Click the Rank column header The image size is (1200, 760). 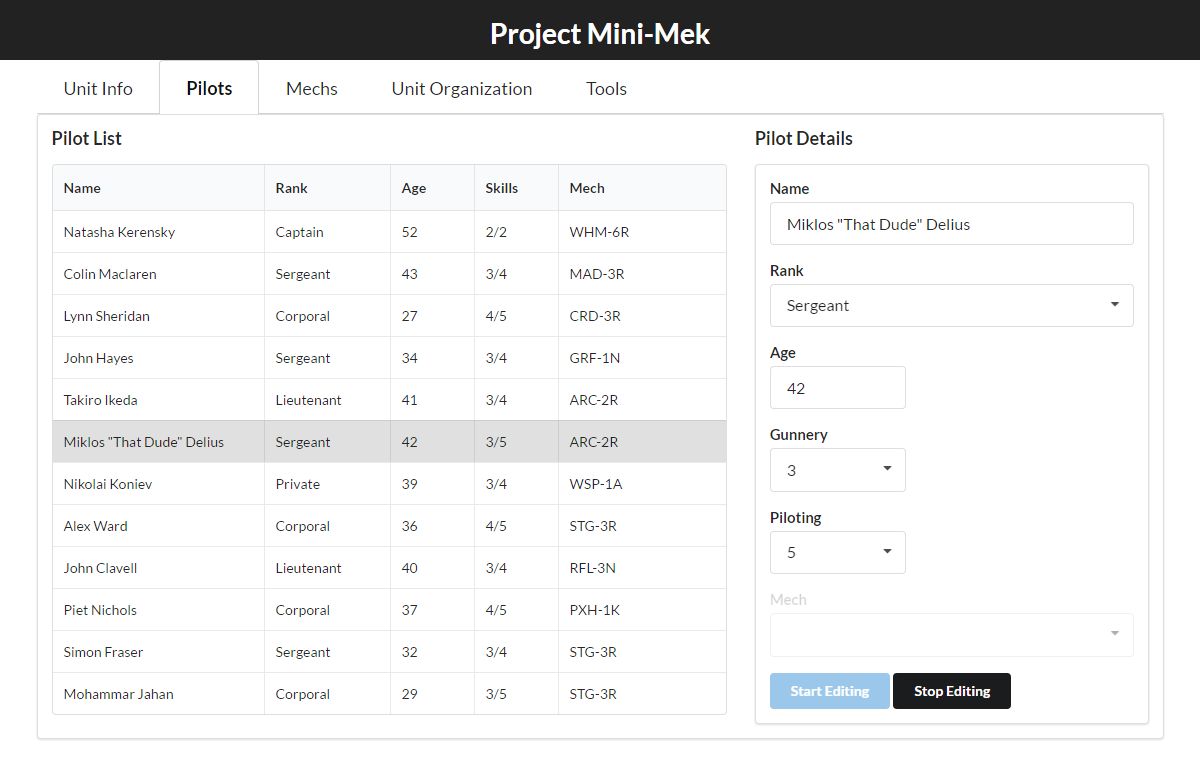328,188
